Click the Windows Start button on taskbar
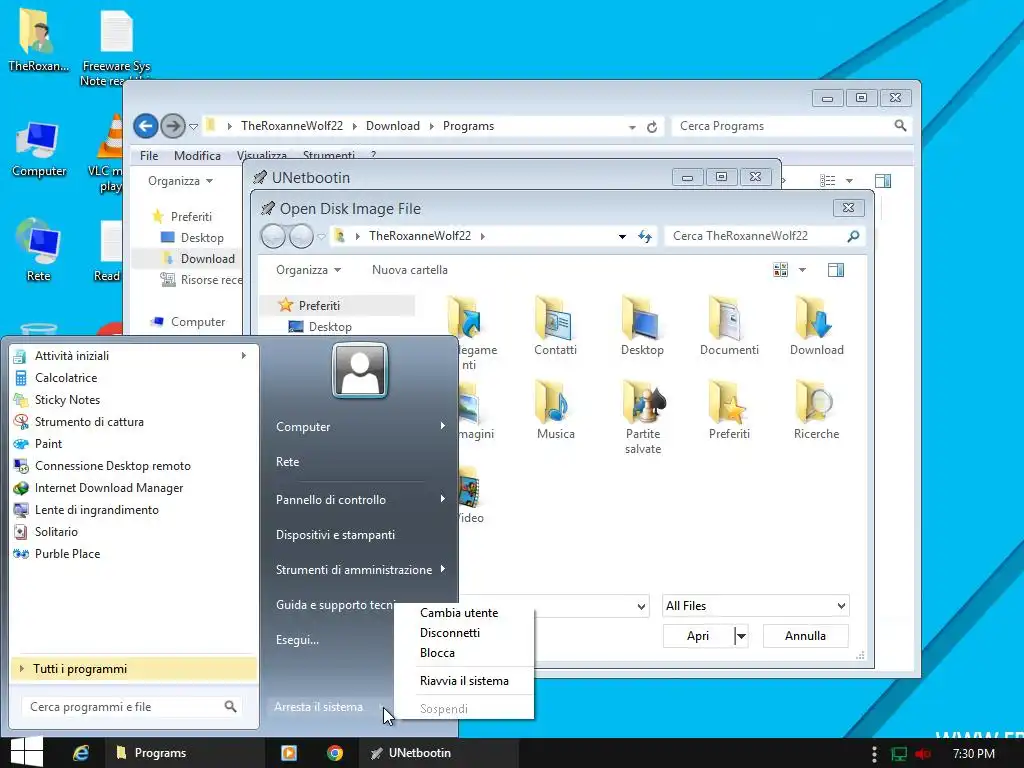The width and height of the screenshot is (1024, 768). (x=27, y=752)
